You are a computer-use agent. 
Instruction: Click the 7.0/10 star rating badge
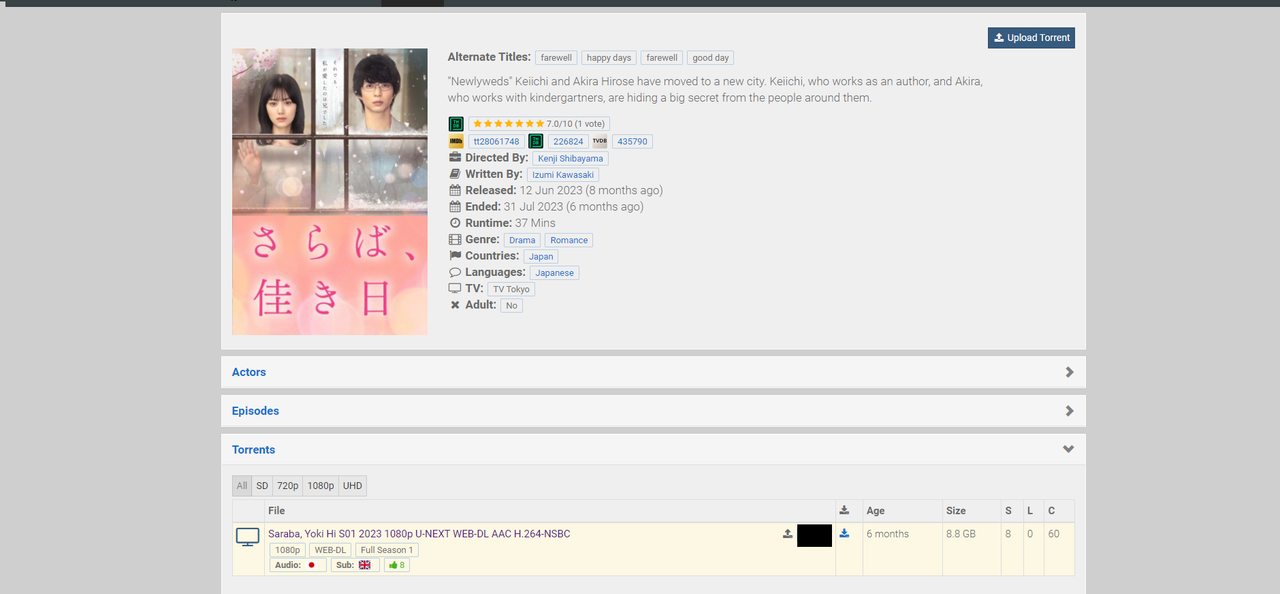[539, 124]
